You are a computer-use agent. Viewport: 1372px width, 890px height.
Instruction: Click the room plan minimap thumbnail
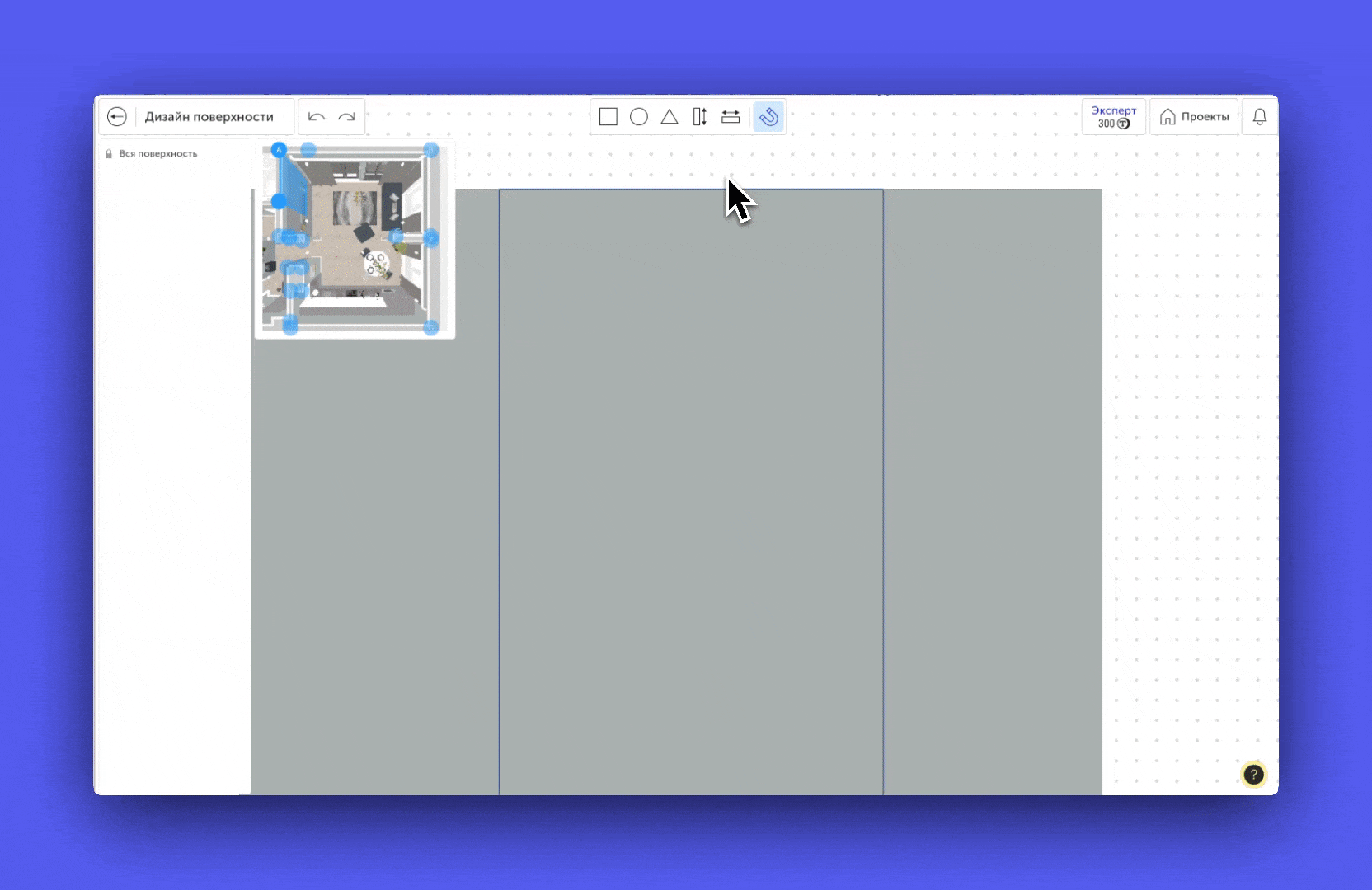point(355,239)
